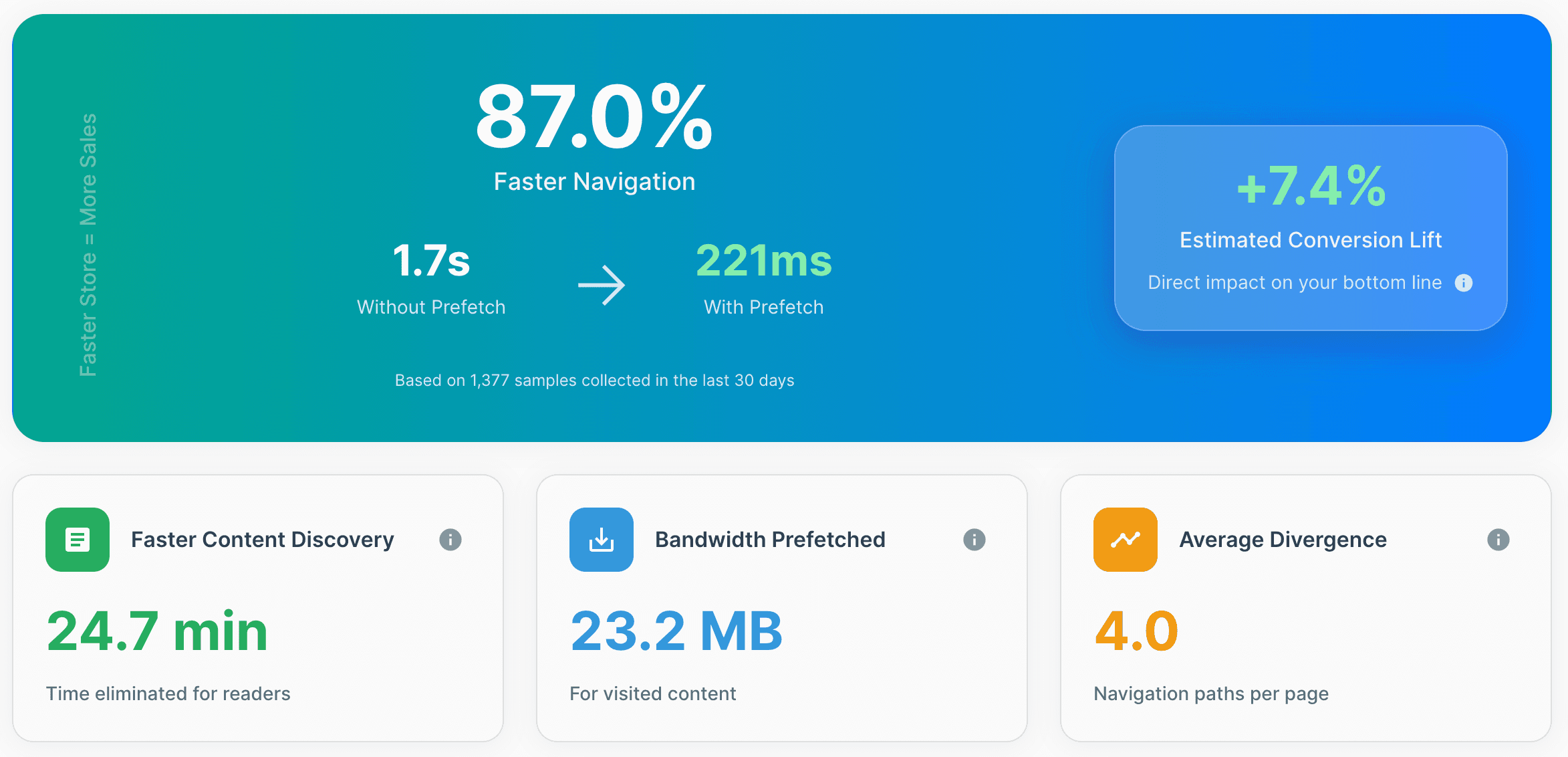The image size is (1568, 757).
Task: Click the info icon beside Bandwidth Prefetched
Action: coord(974,540)
